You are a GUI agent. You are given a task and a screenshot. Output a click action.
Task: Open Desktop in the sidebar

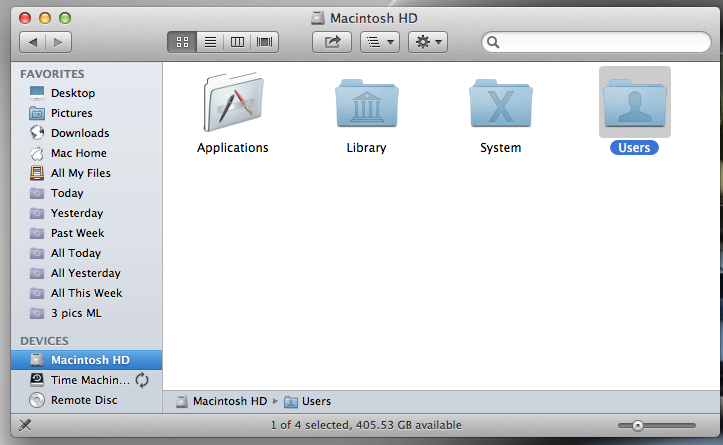[87, 93]
